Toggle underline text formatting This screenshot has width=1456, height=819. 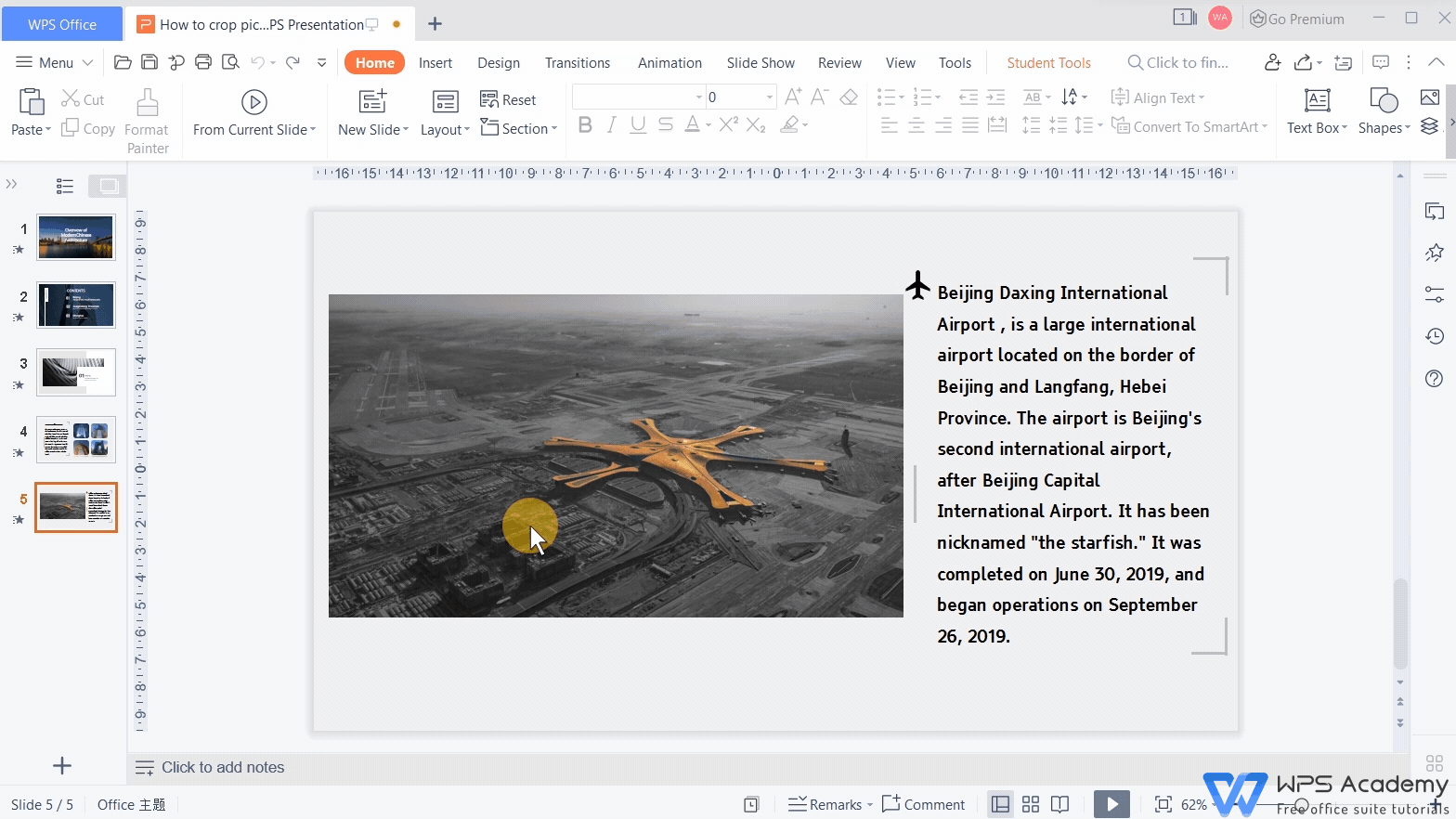pyautogui.click(x=638, y=124)
